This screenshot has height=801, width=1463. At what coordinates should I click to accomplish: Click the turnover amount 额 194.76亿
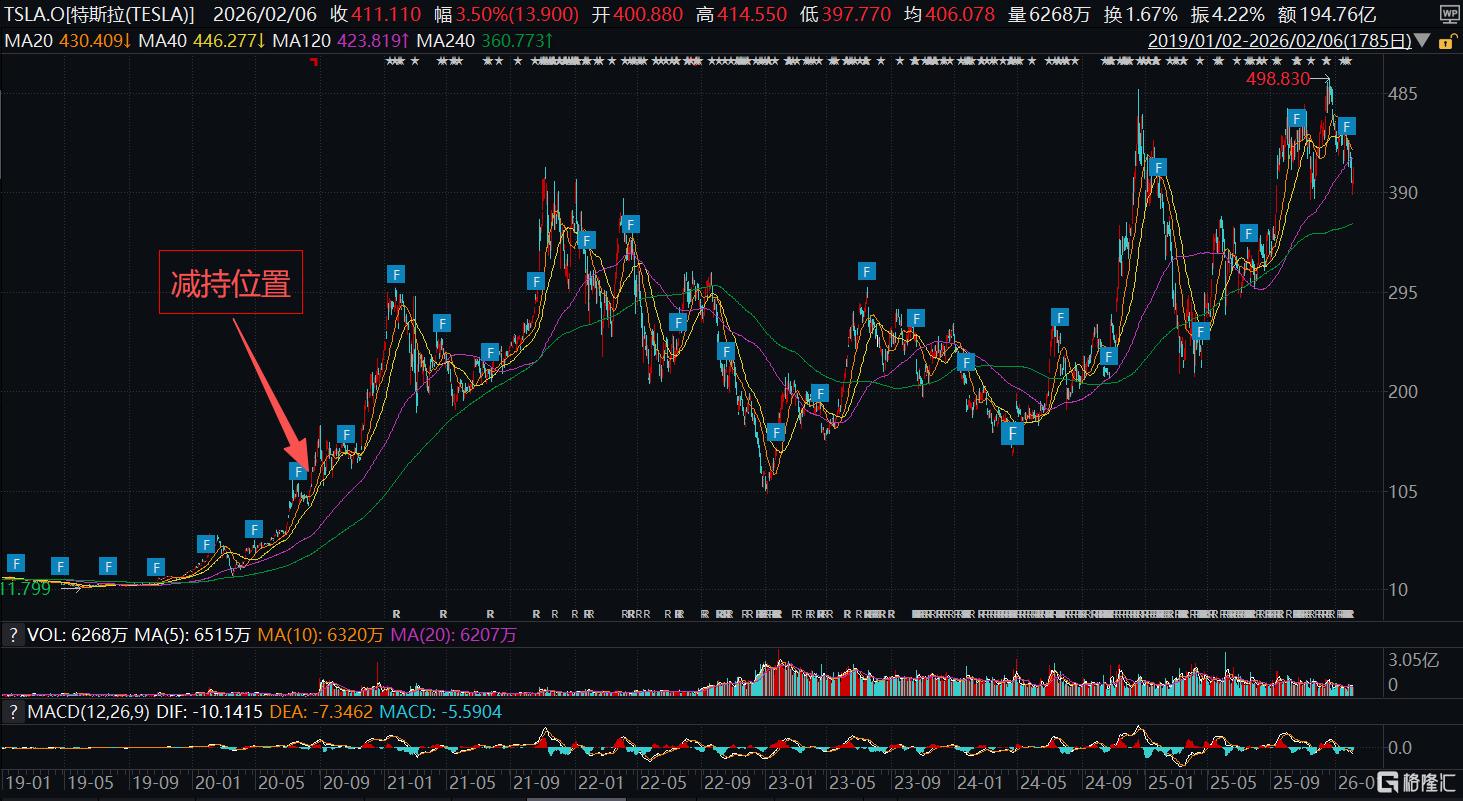[x=1327, y=15]
